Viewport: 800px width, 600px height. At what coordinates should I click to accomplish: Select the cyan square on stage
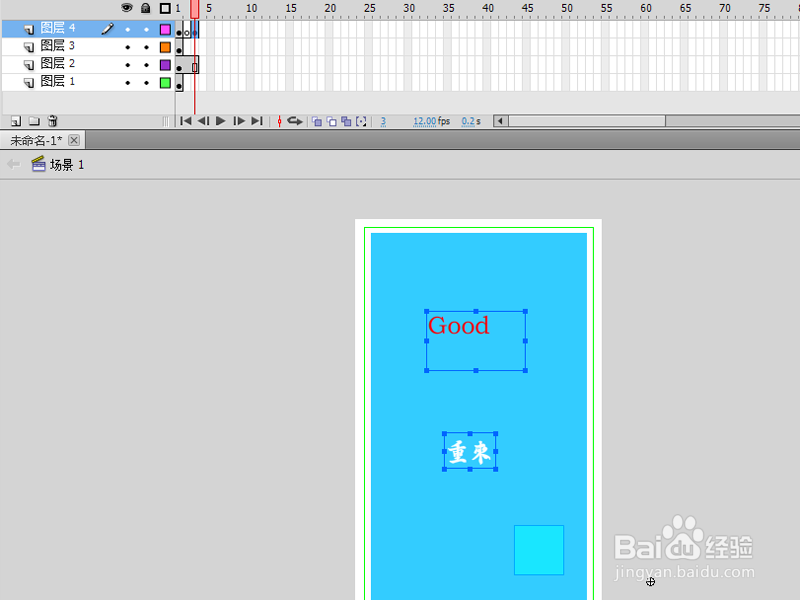coord(539,550)
